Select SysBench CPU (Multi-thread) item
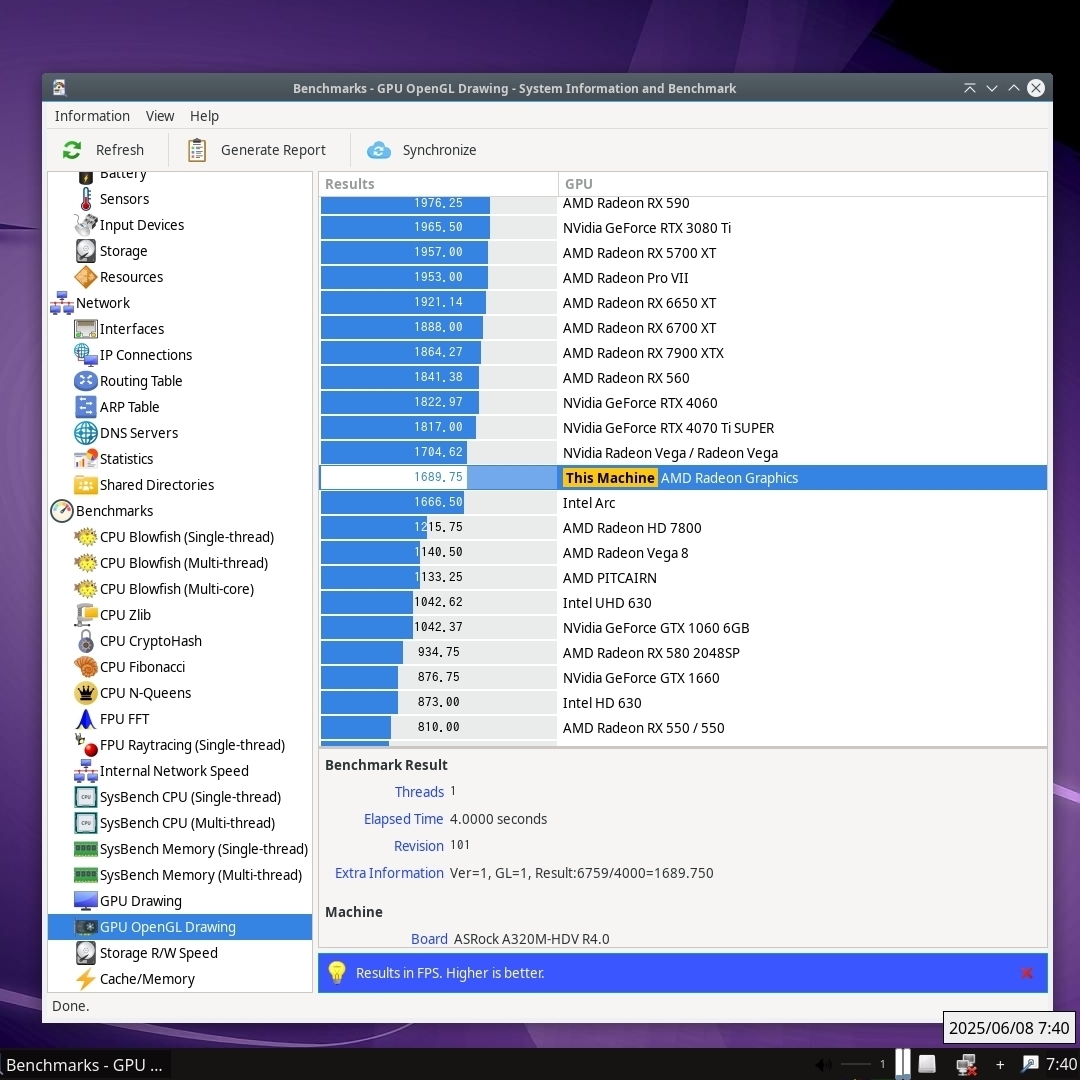 (x=187, y=823)
